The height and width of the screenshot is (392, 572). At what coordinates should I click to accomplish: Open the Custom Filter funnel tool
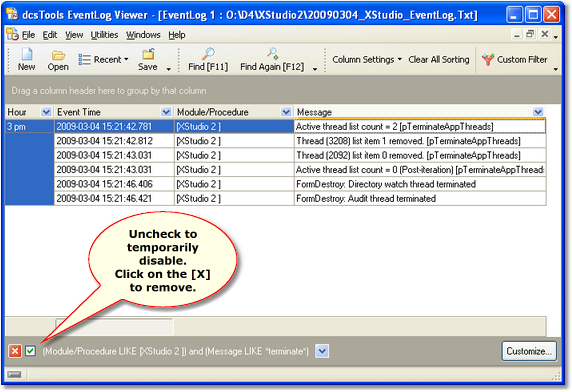coord(515,59)
